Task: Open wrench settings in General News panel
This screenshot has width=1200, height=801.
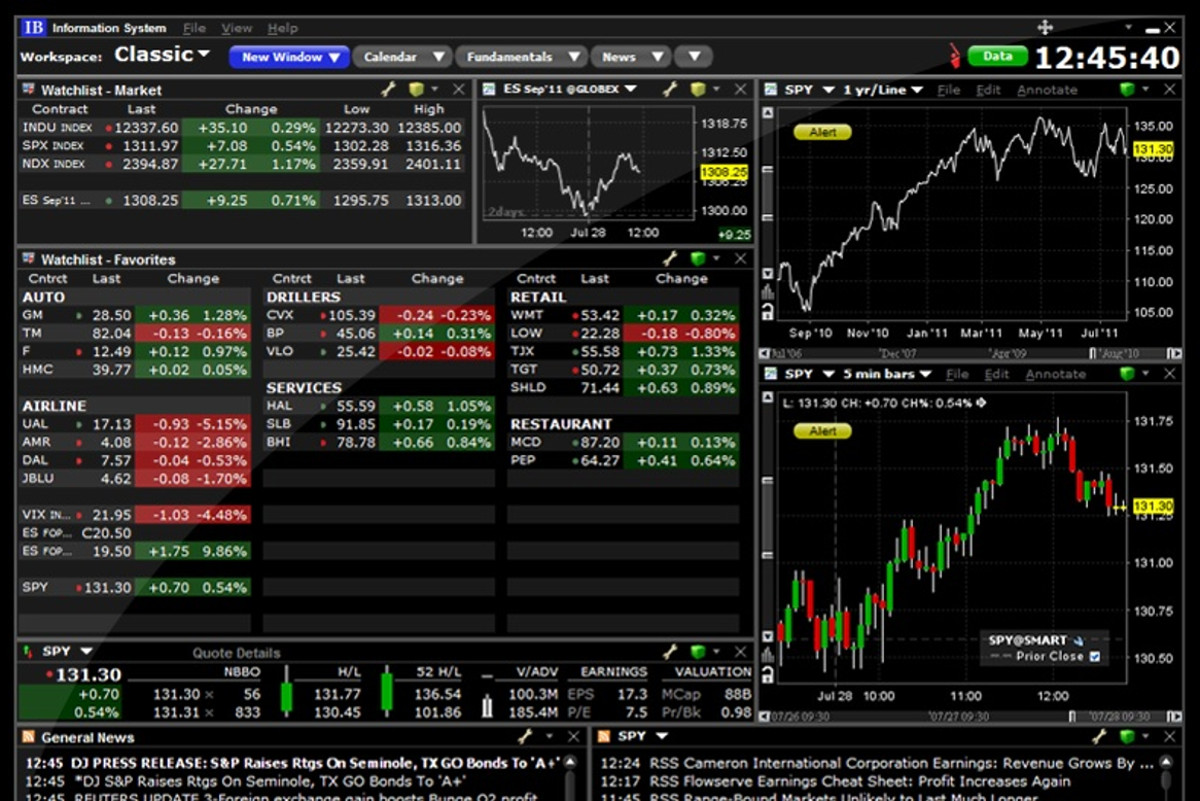Action: (x=525, y=737)
